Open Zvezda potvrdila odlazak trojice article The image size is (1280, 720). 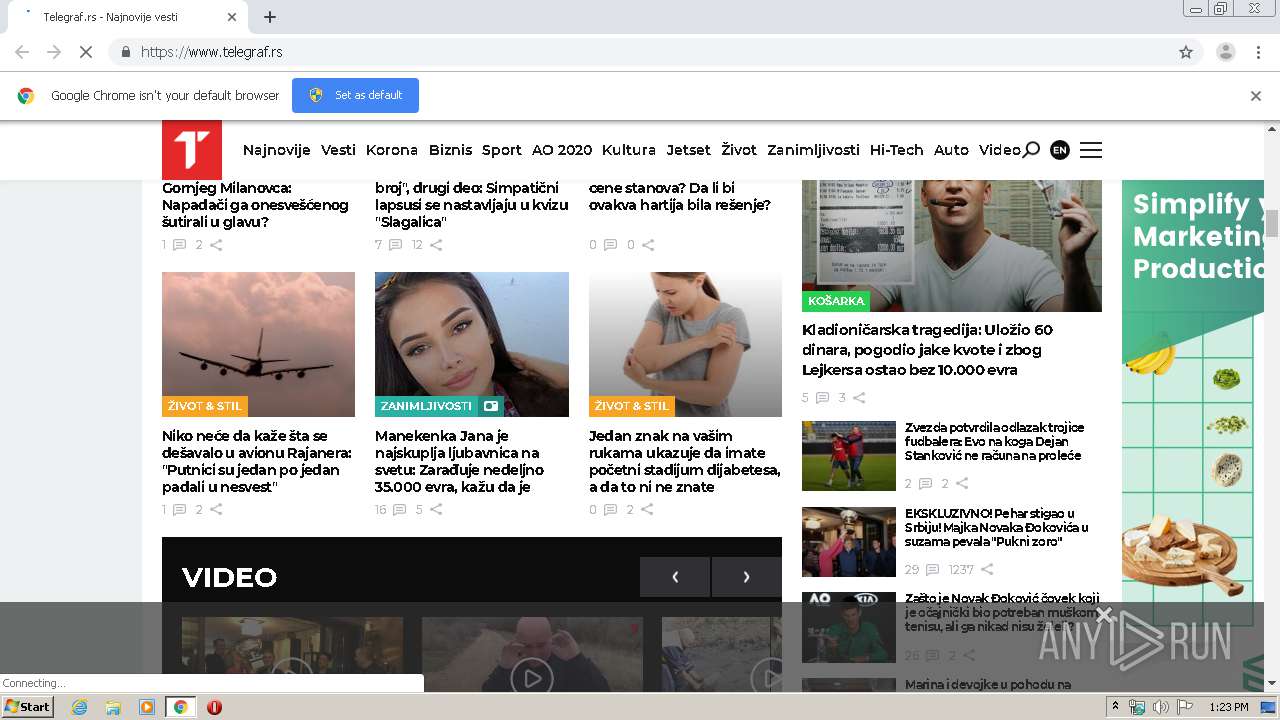point(994,441)
